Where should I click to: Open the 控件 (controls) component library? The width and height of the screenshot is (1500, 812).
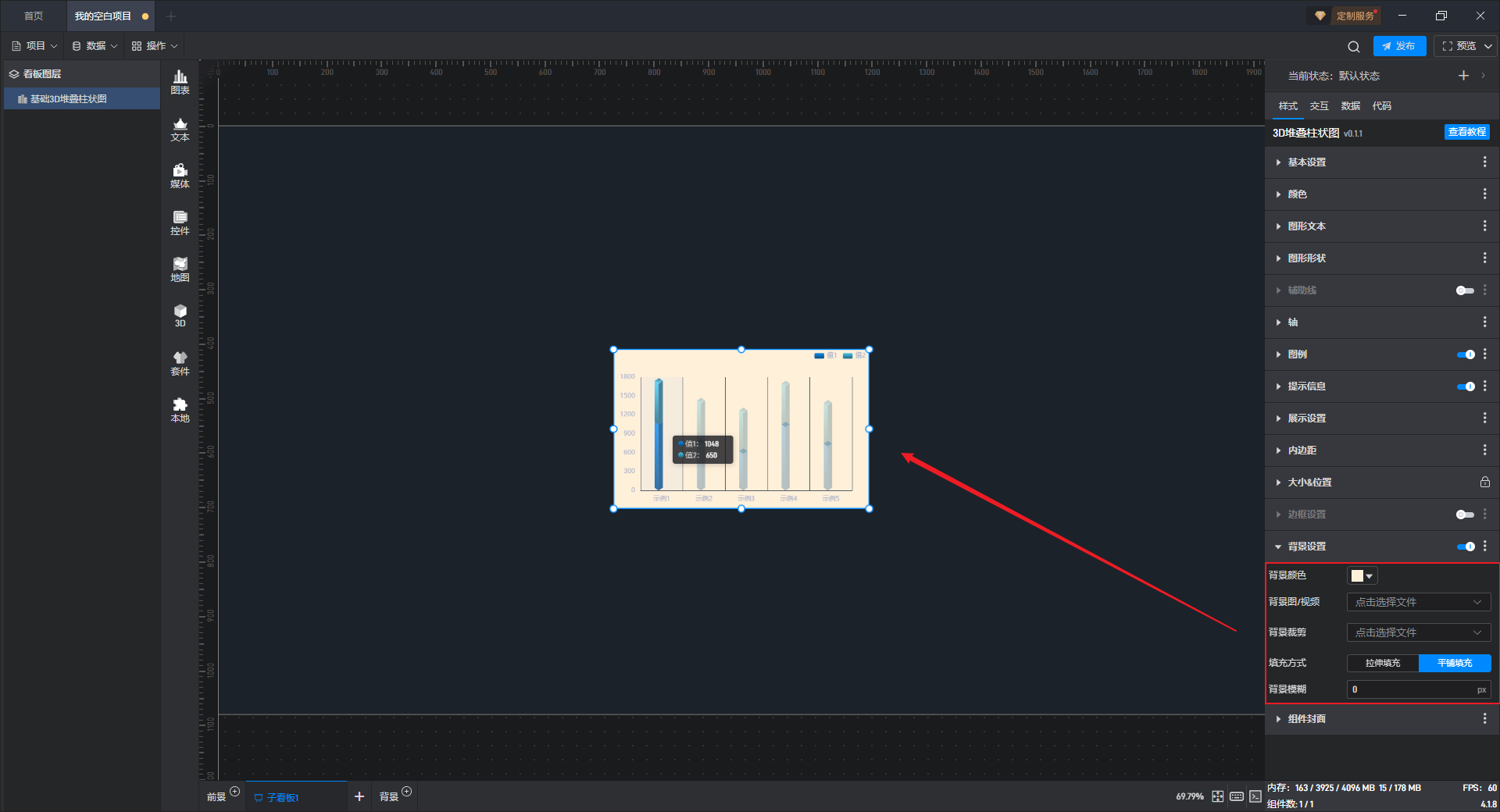pos(180,223)
